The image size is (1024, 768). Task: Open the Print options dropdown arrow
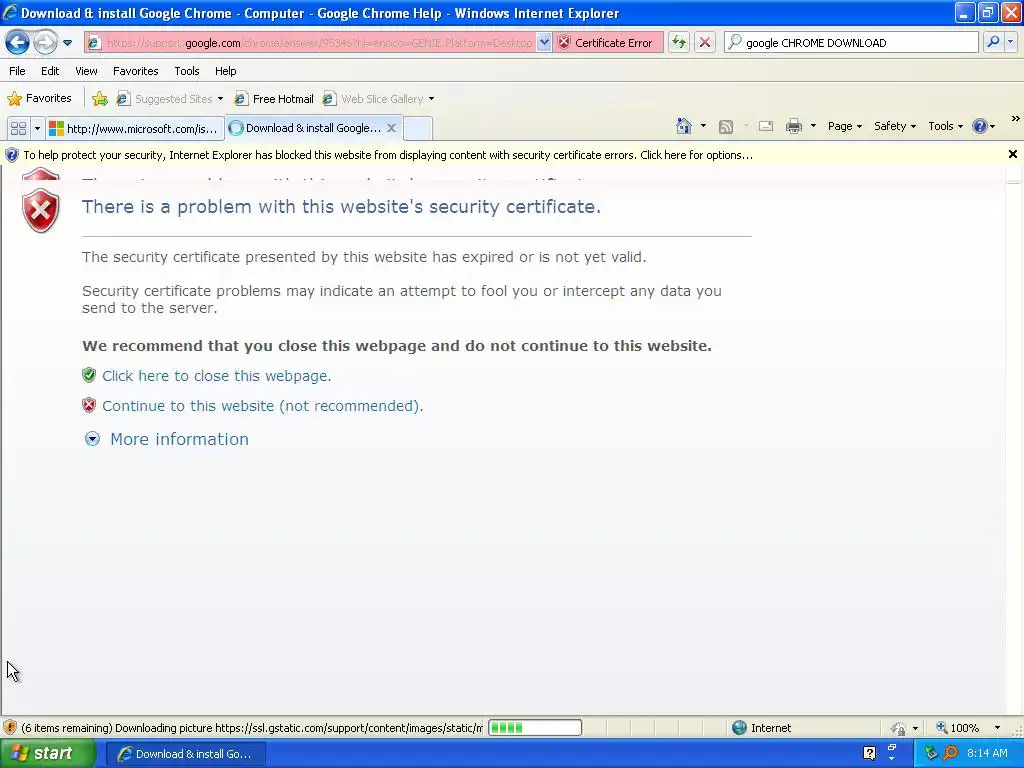813,126
